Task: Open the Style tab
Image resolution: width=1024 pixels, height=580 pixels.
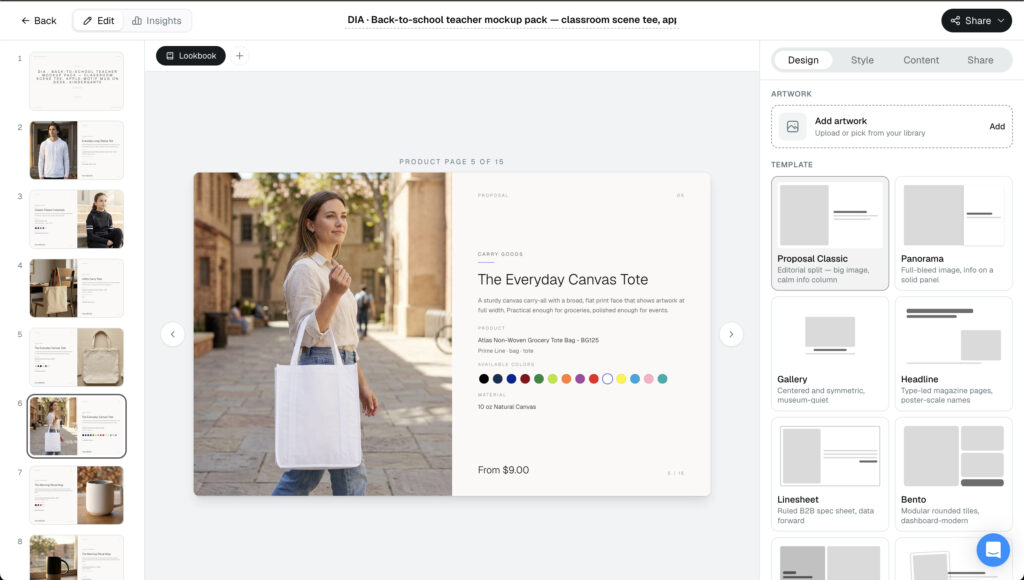Action: click(862, 59)
